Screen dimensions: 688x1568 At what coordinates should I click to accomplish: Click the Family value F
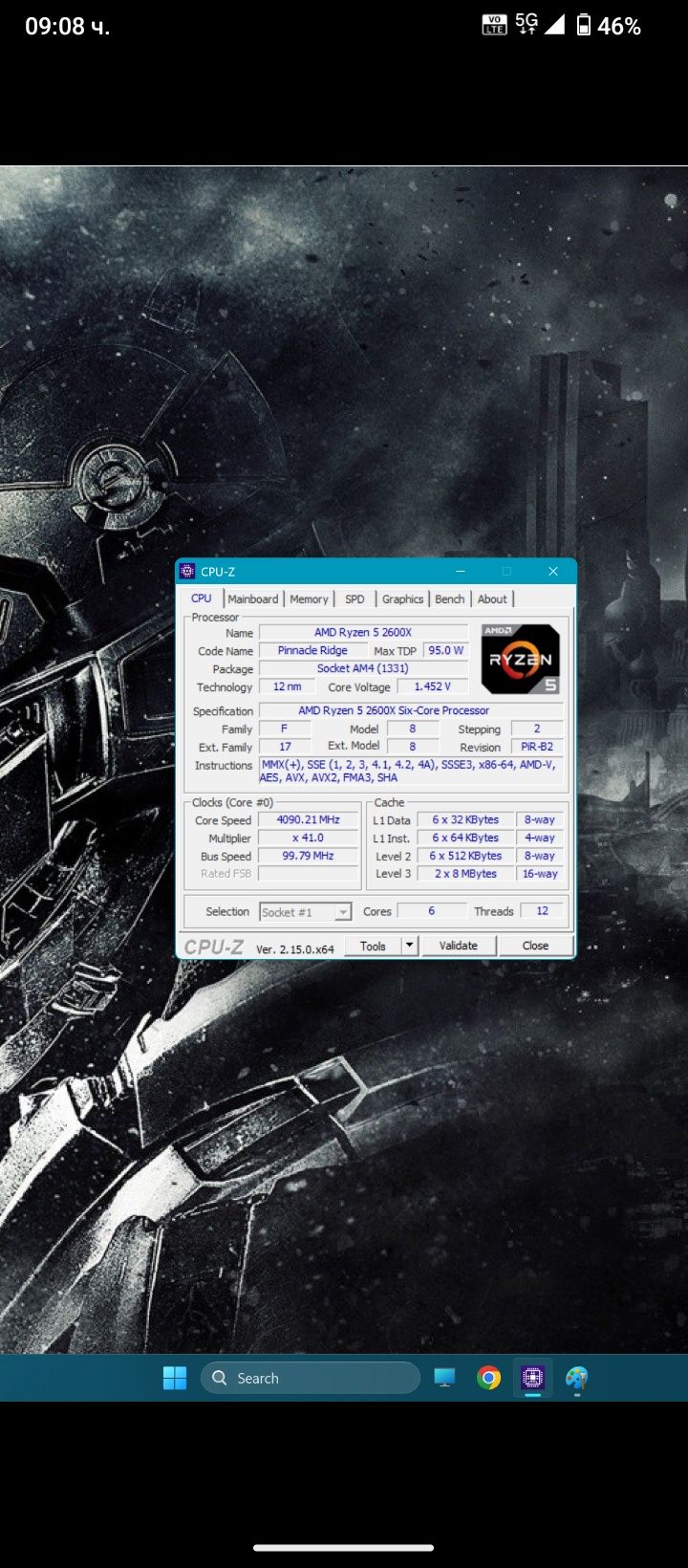pyautogui.click(x=285, y=729)
